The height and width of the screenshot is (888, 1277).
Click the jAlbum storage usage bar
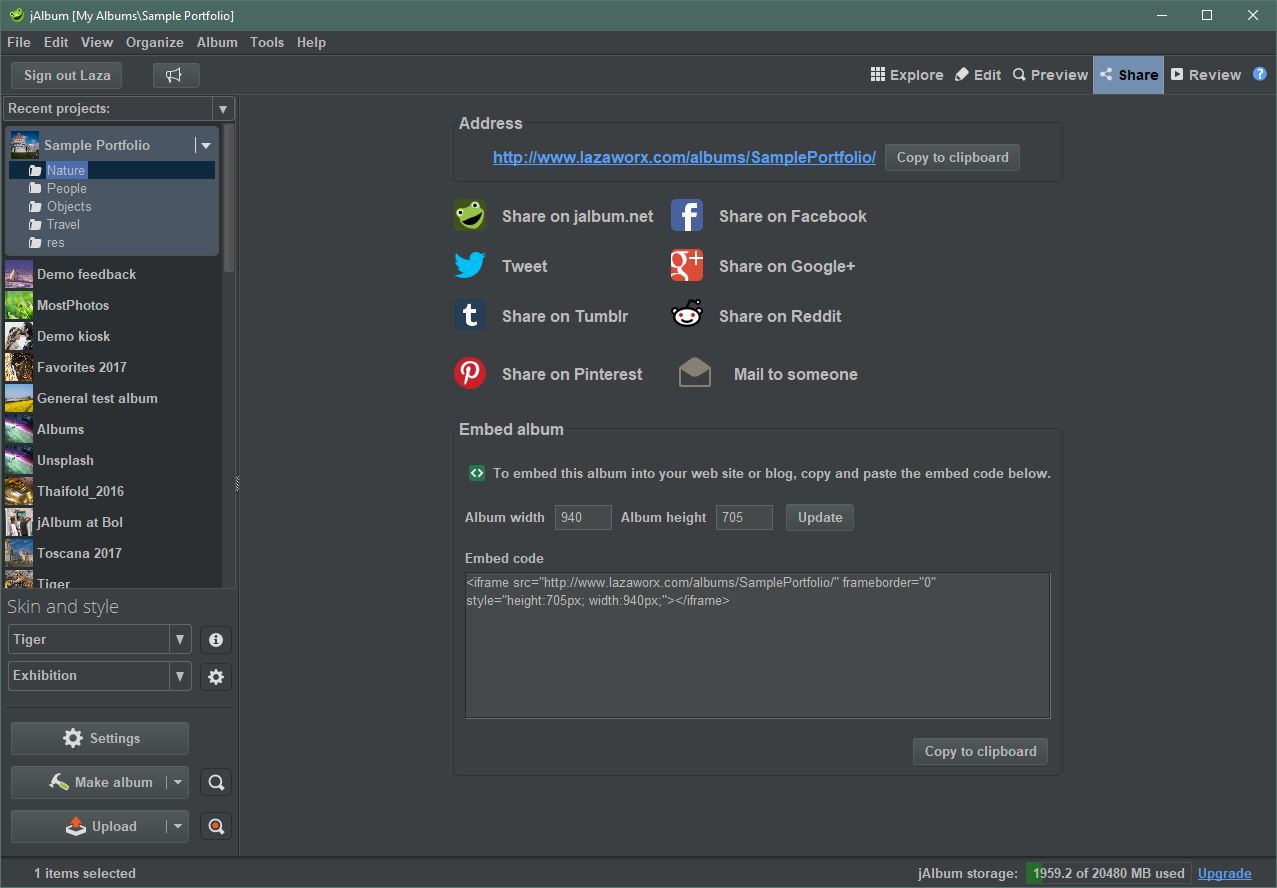click(1108, 873)
